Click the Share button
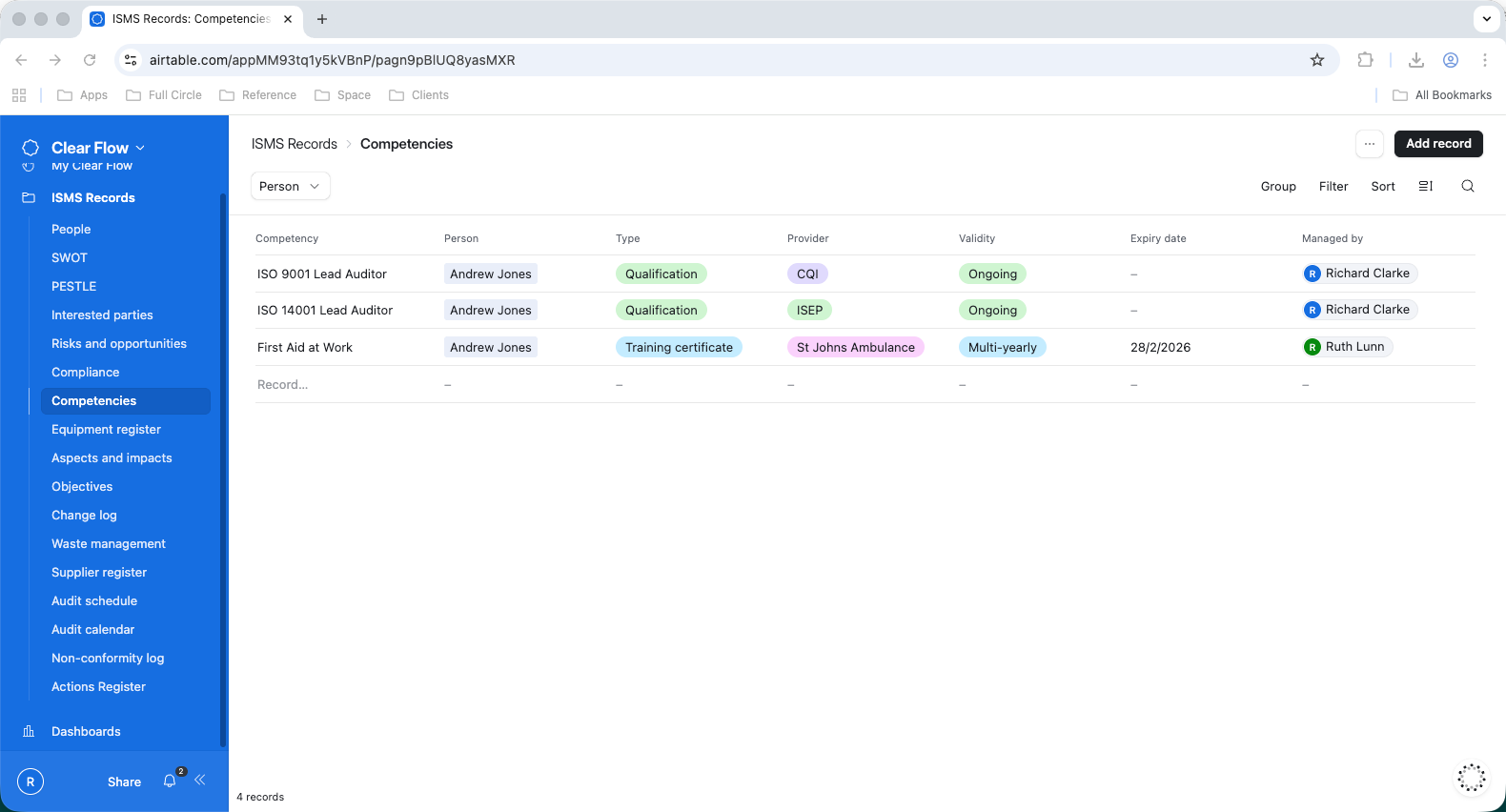Image resolution: width=1506 pixels, height=812 pixels. (124, 782)
